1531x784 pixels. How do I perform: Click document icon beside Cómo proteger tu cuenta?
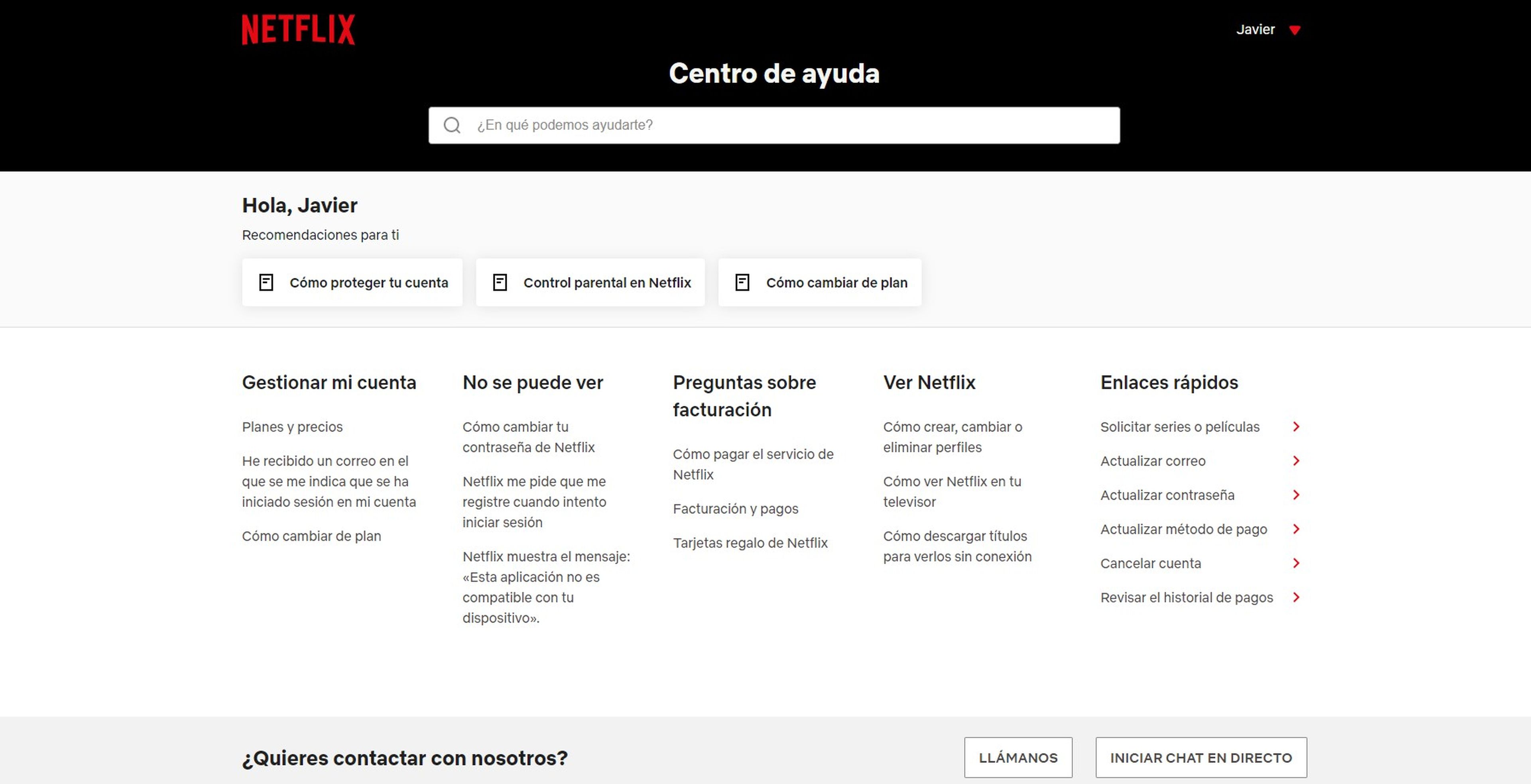click(x=266, y=283)
